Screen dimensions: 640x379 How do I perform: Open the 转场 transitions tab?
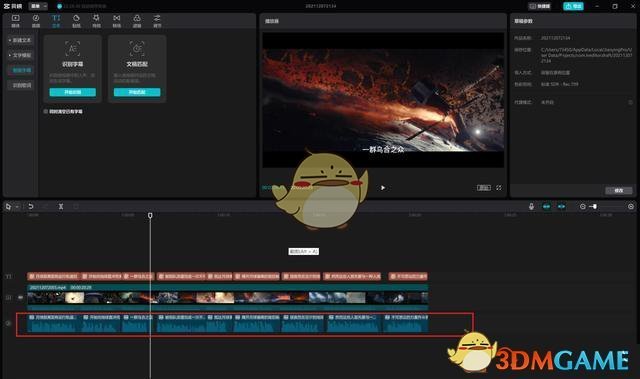(x=117, y=21)
